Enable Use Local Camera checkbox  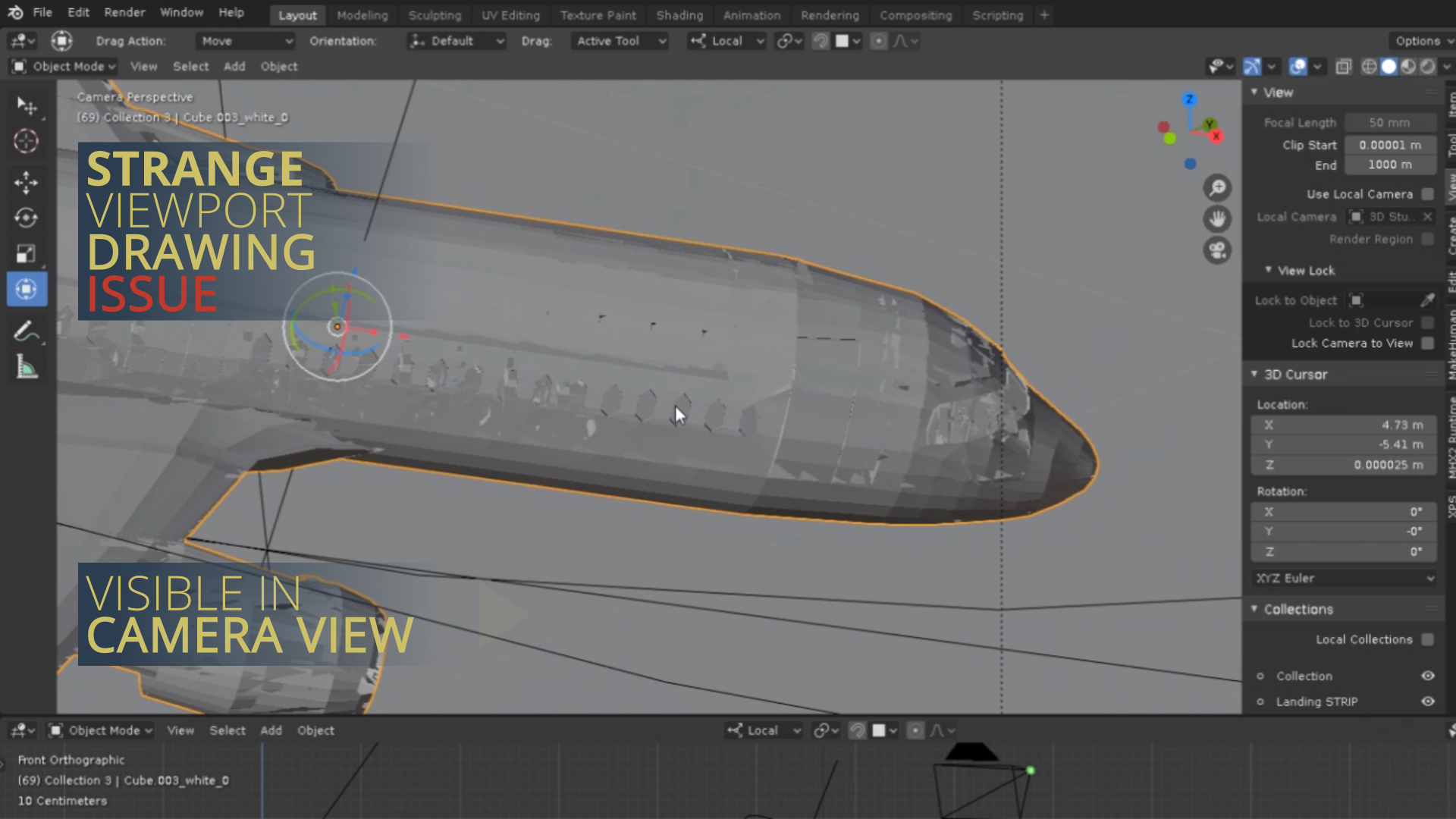1428,194
